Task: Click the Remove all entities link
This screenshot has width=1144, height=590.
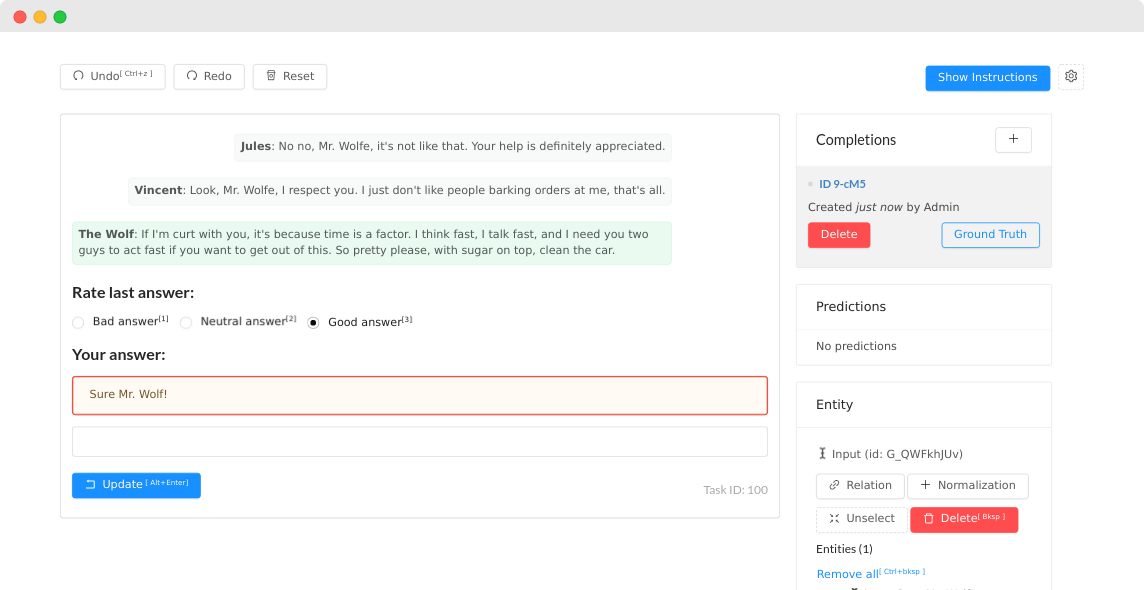Action: 847,574
